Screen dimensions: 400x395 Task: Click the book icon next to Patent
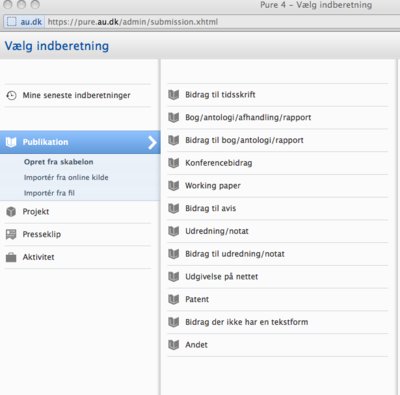point(174,299)
